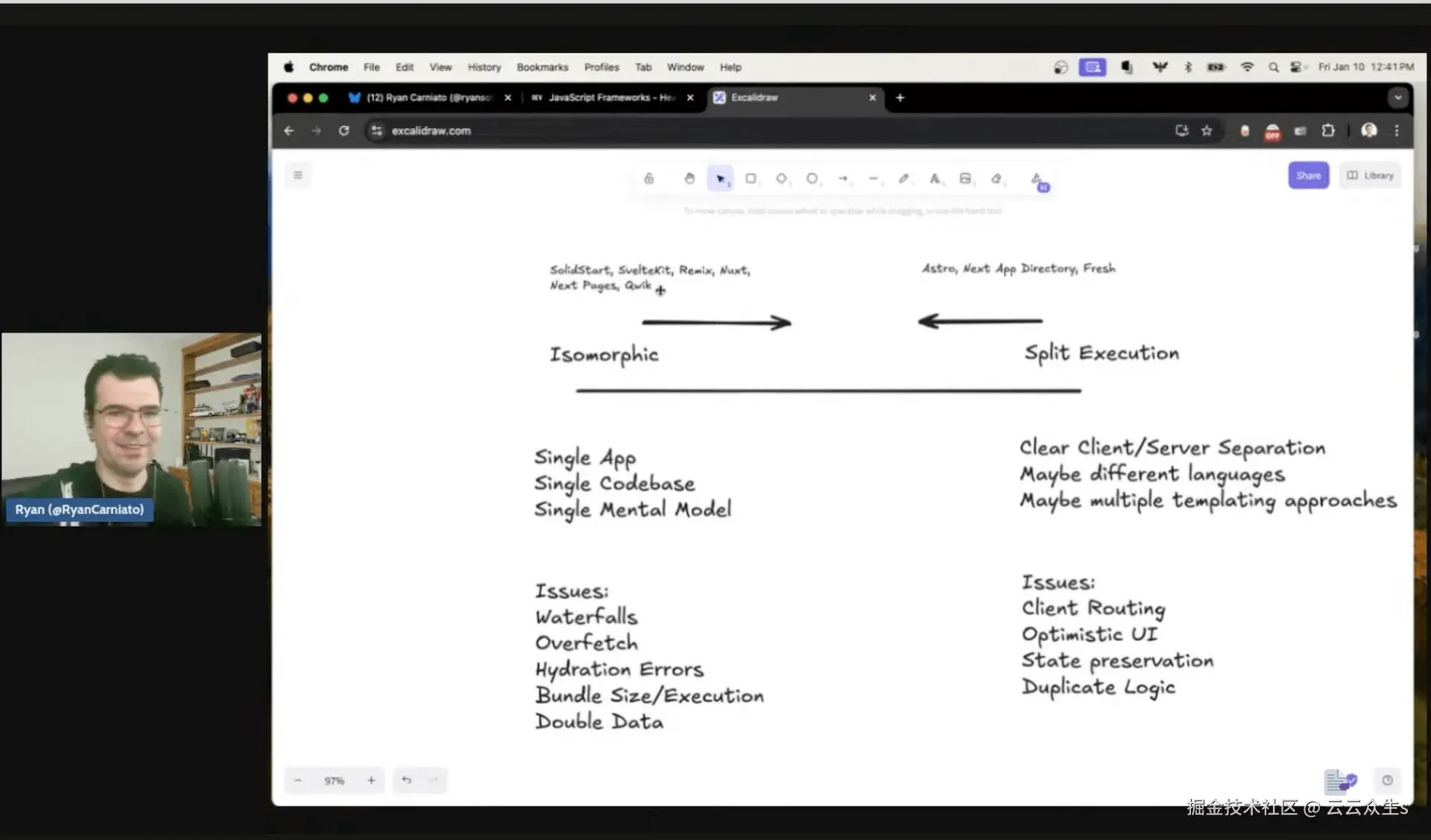Select the Insert image tool
1431x840 pixels.
coord(965,179)
